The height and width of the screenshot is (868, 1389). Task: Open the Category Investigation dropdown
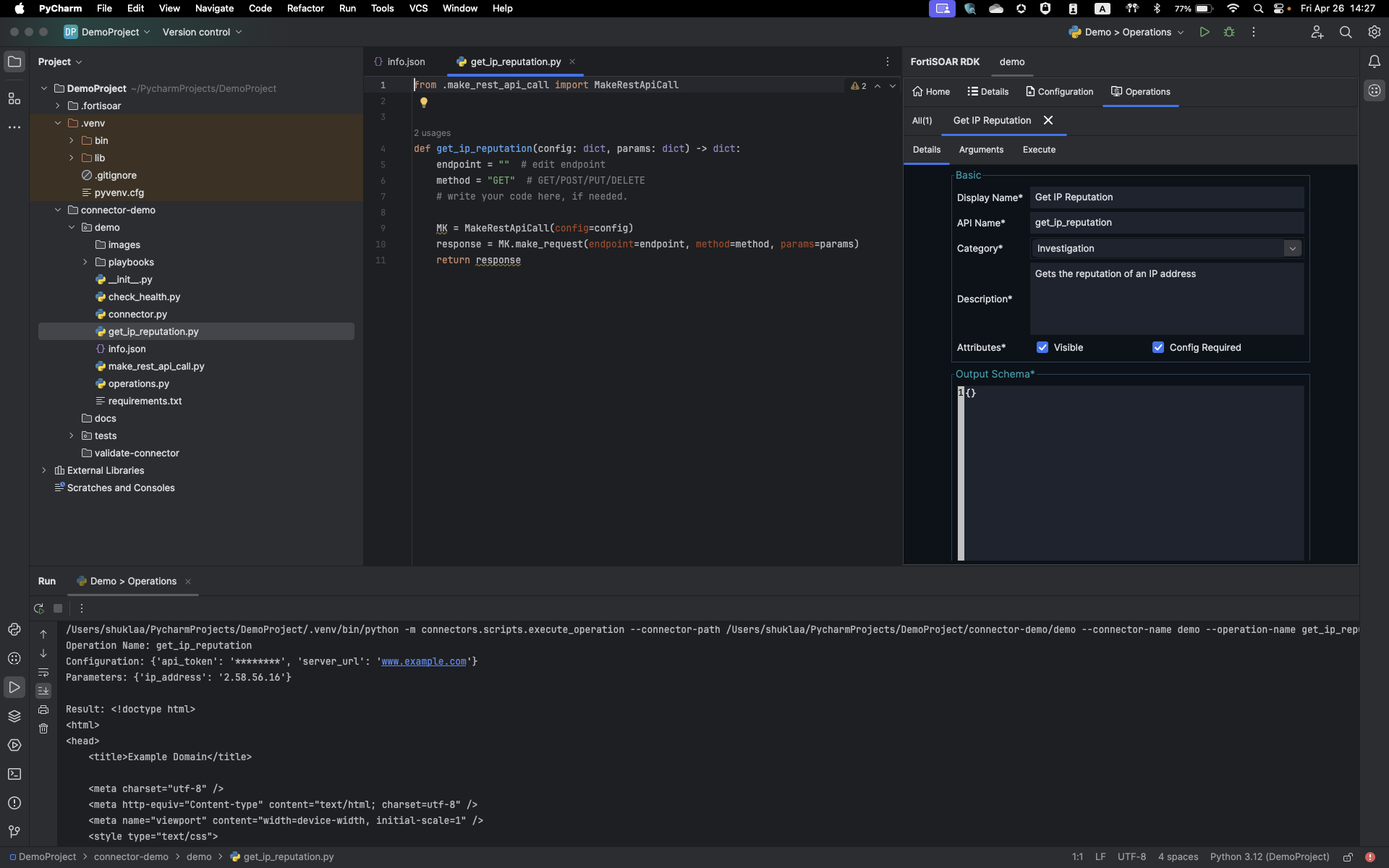(x=1292, y=248)
